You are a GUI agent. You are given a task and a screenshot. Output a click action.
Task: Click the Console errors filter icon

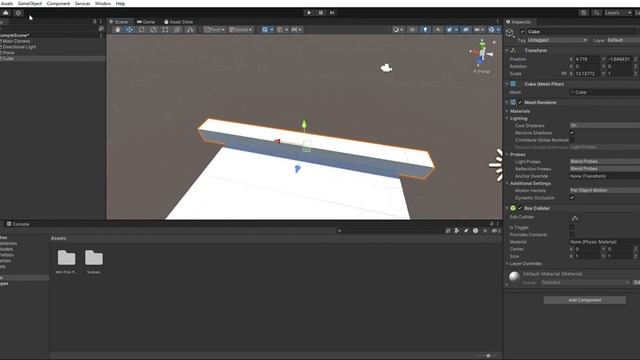click(475, 231)
